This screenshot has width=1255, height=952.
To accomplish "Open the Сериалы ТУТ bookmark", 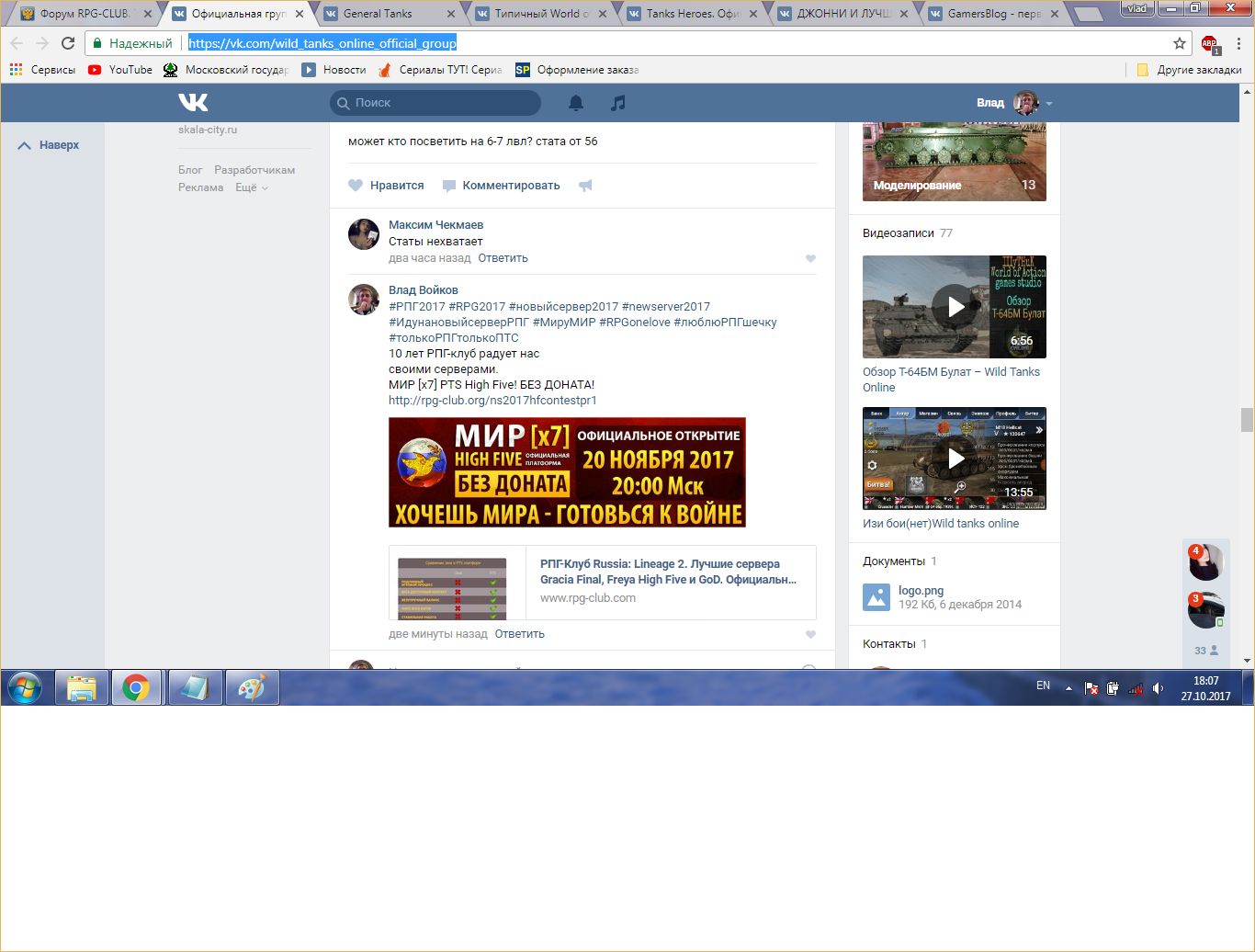I will click(x=440, y=70).
